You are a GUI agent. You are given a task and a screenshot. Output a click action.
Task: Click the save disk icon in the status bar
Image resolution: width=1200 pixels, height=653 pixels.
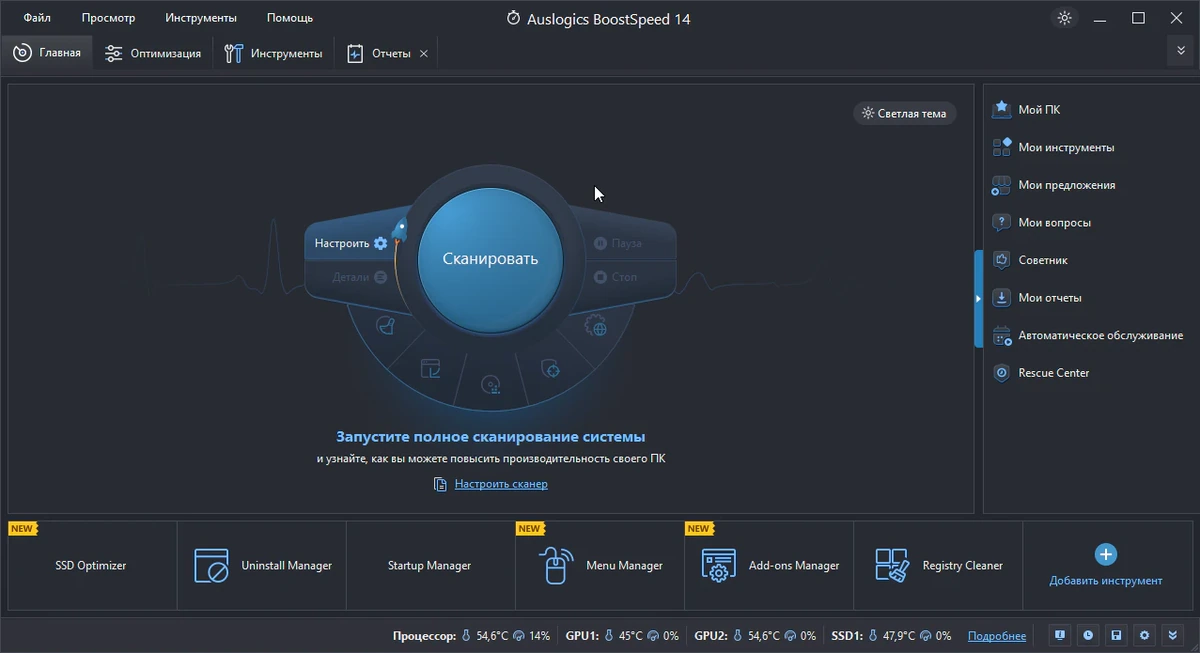1116,635
